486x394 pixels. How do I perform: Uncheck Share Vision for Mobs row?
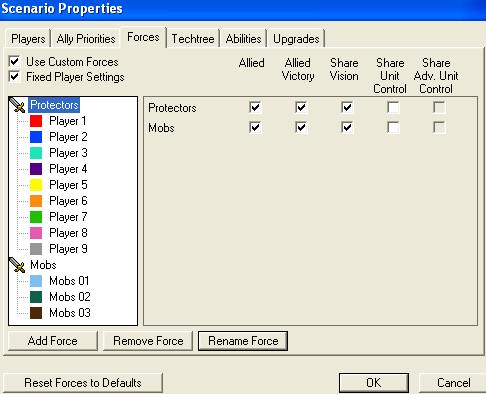point(347,127)
